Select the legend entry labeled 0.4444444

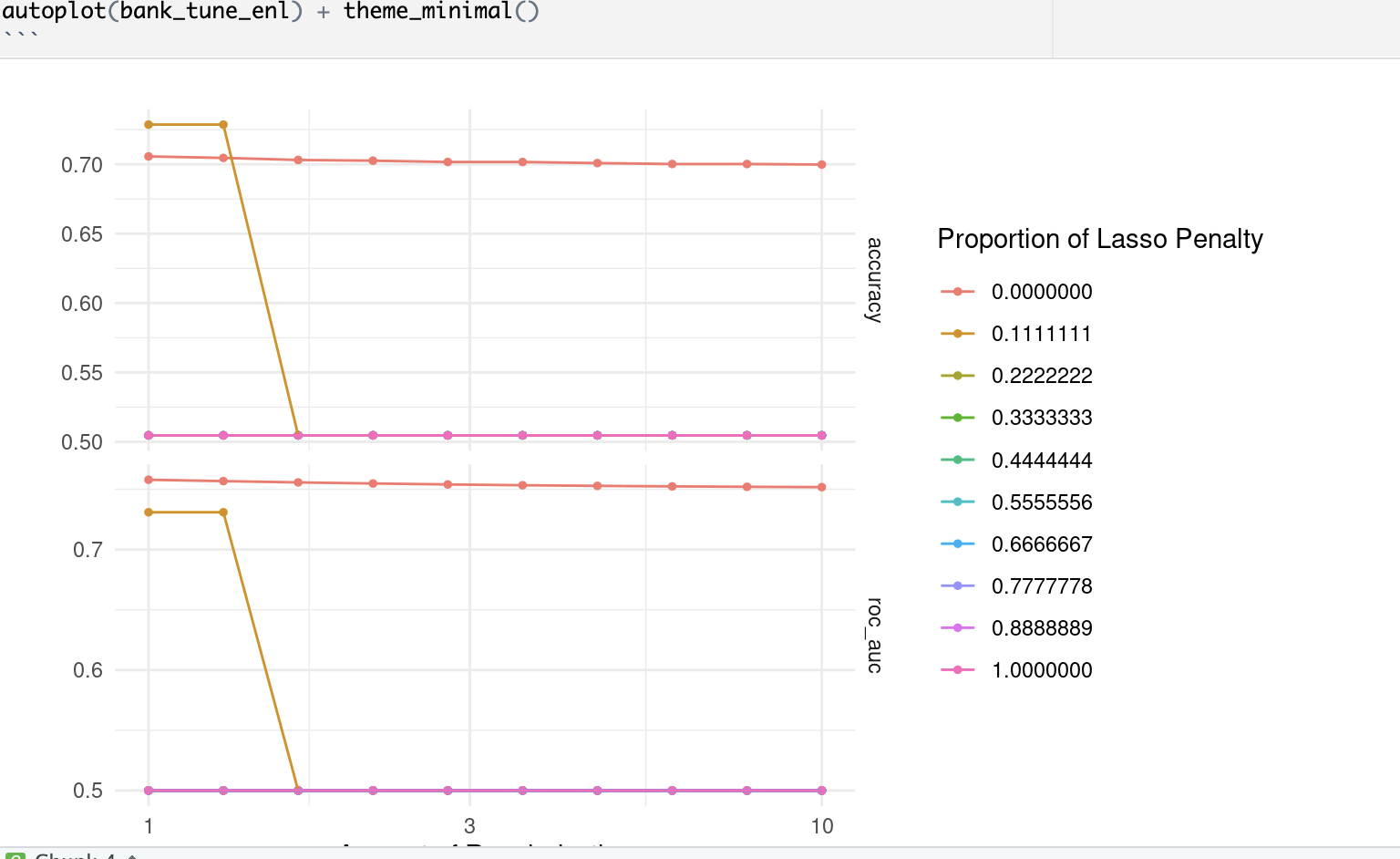coord(1042,461)
